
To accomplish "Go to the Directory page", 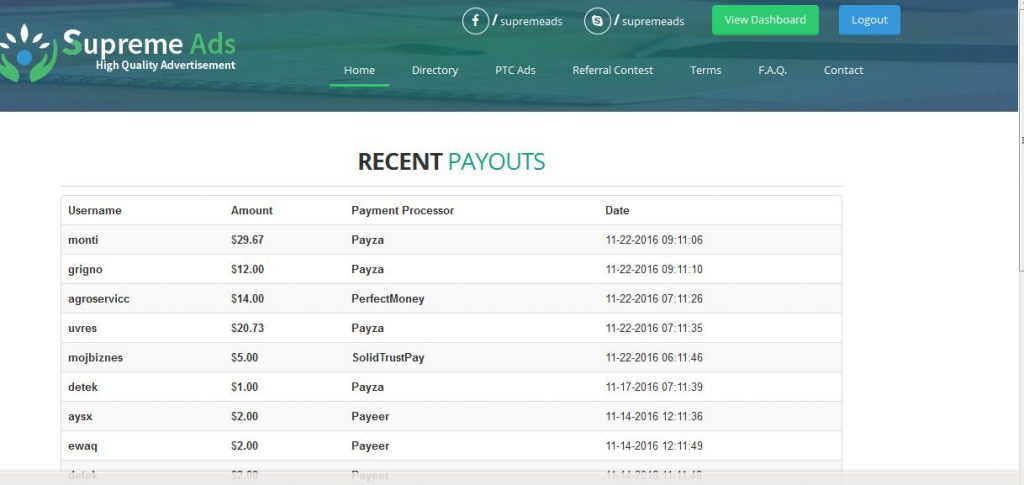I will pyautogui.click(x=434, y=71).
